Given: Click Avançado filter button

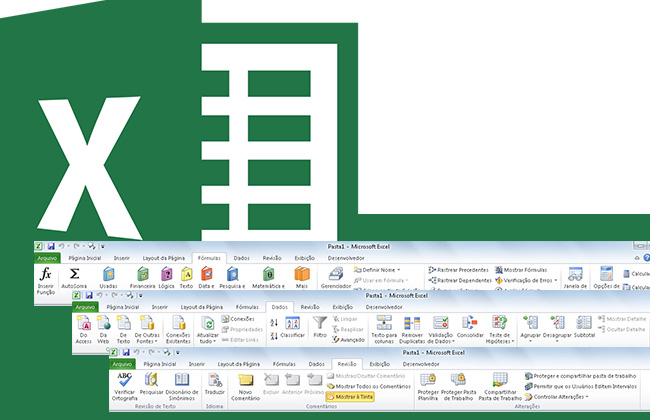Looking at the screenshot, I should tap(348, 340).
